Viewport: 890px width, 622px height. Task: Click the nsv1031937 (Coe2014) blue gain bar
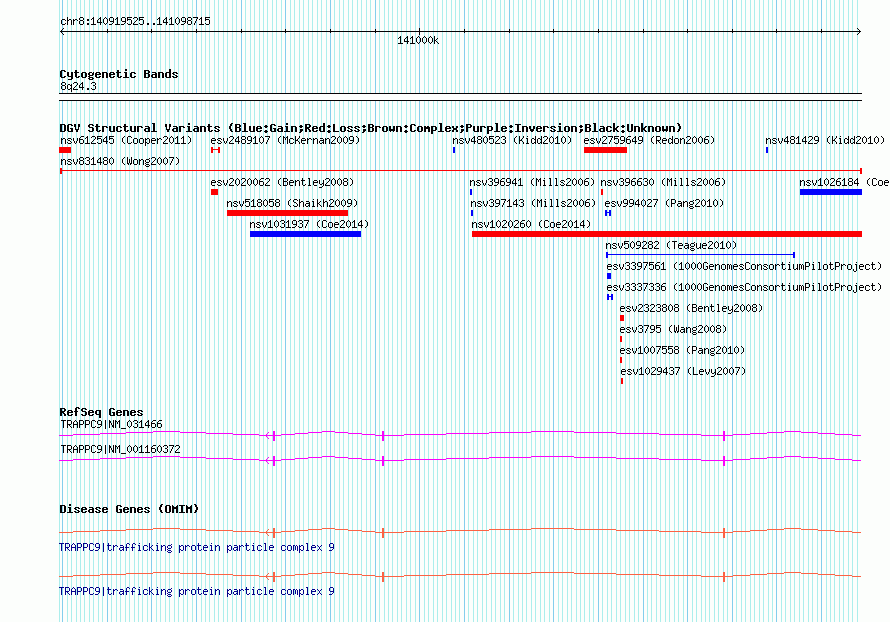(305, 234)
